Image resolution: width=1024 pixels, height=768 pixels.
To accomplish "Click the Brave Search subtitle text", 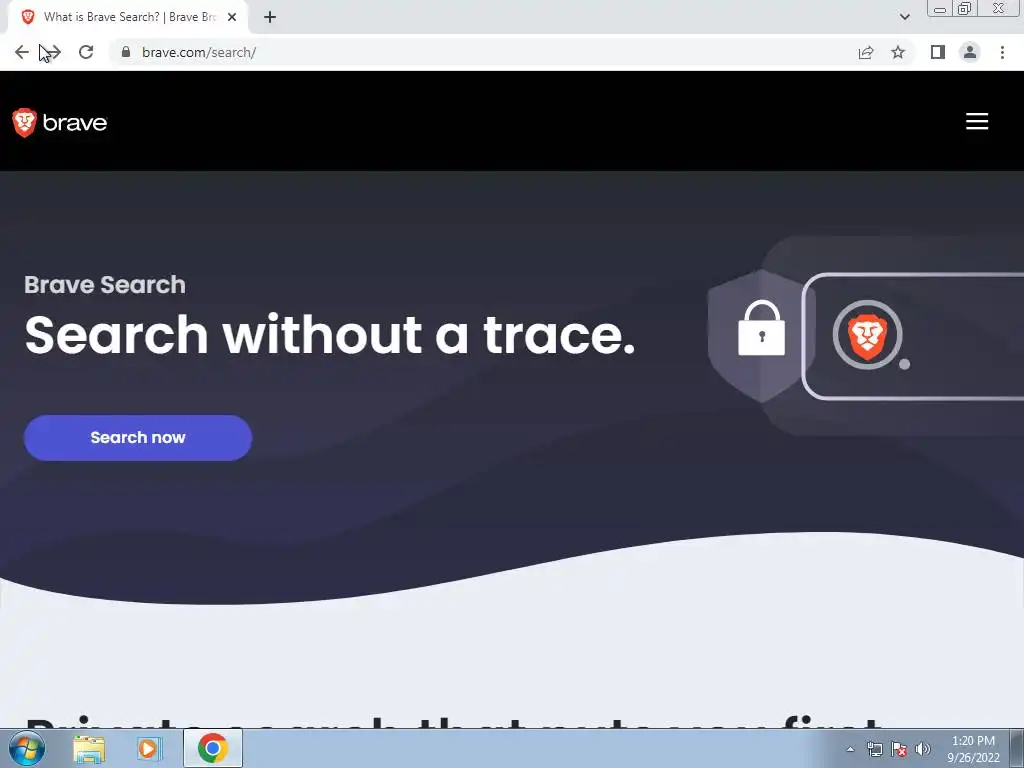I will coord(105,285).
